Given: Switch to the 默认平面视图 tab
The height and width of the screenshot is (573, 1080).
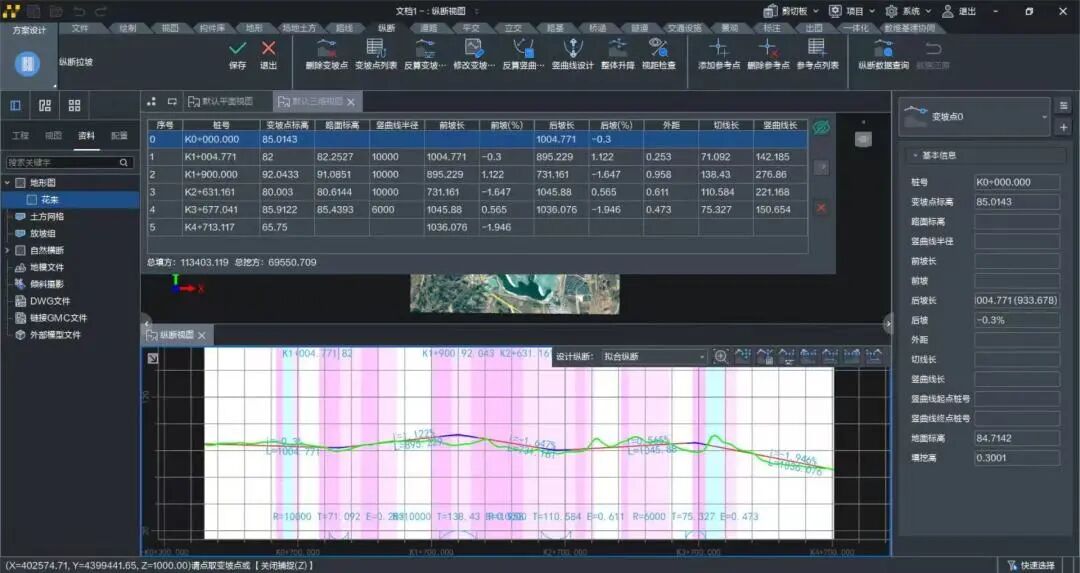Looking at the screenshot, I should pos(220,101).
